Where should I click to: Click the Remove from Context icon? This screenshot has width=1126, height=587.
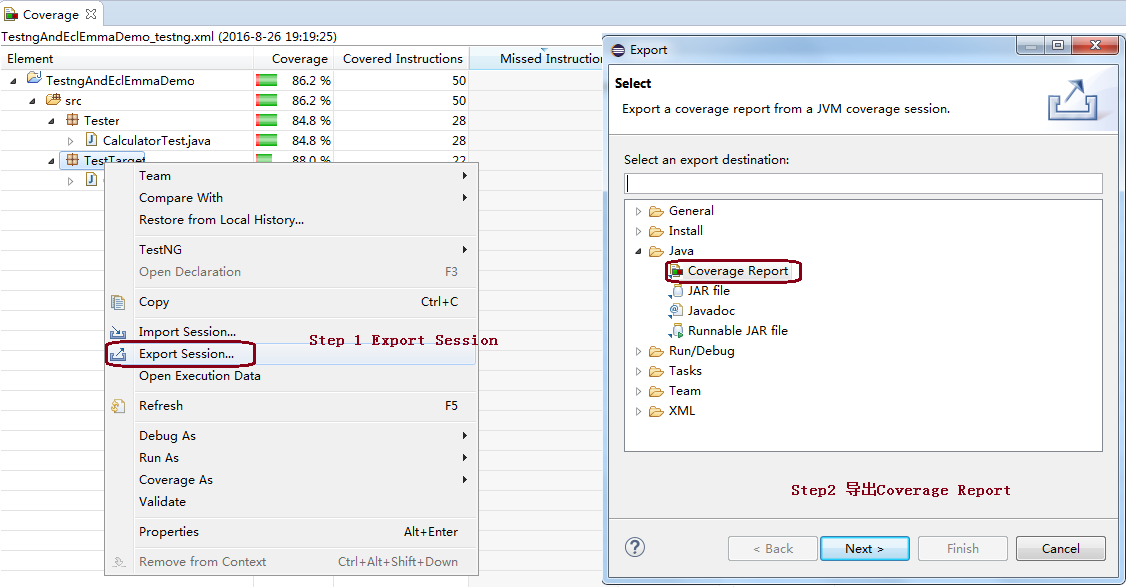click(119, 562)
